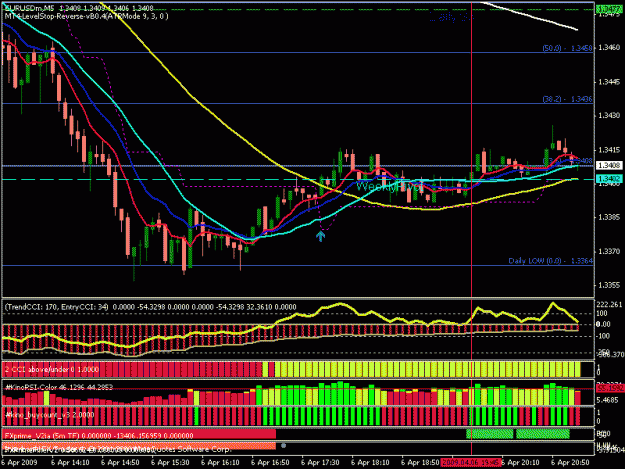Click the cyan 1.3402 price tag
This screenshot has width=625, height=469.
pos(609,179)
